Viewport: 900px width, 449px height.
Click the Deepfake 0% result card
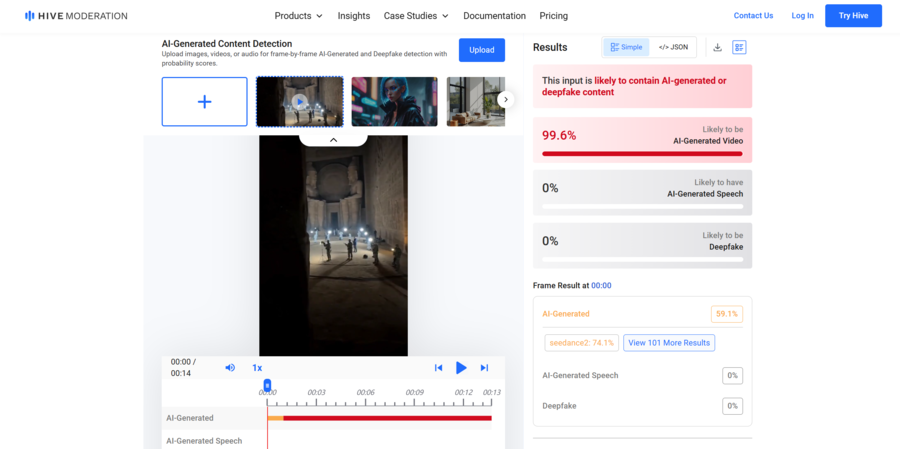pyautogui.click(x=642, y=246)
